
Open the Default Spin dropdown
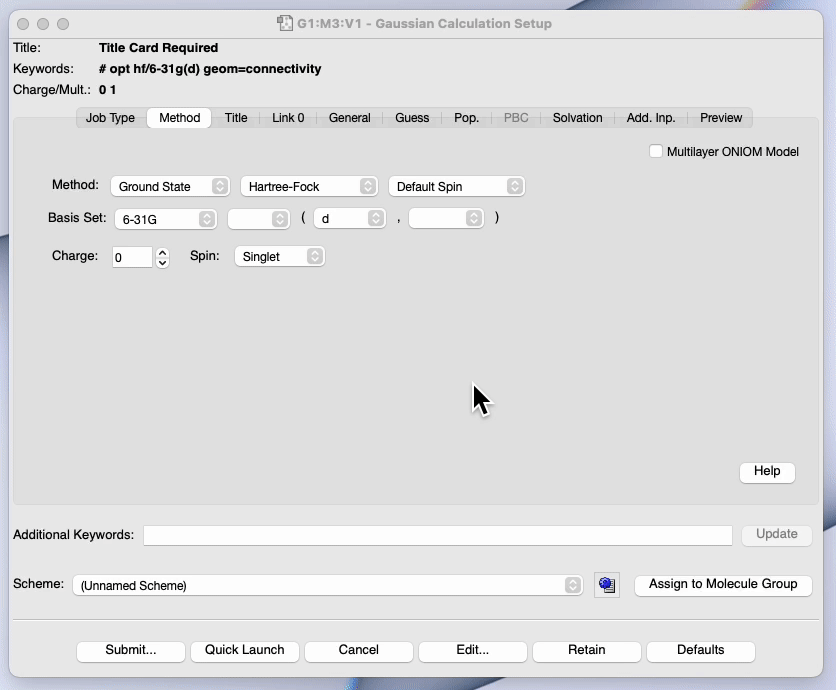tap(457, 186)
